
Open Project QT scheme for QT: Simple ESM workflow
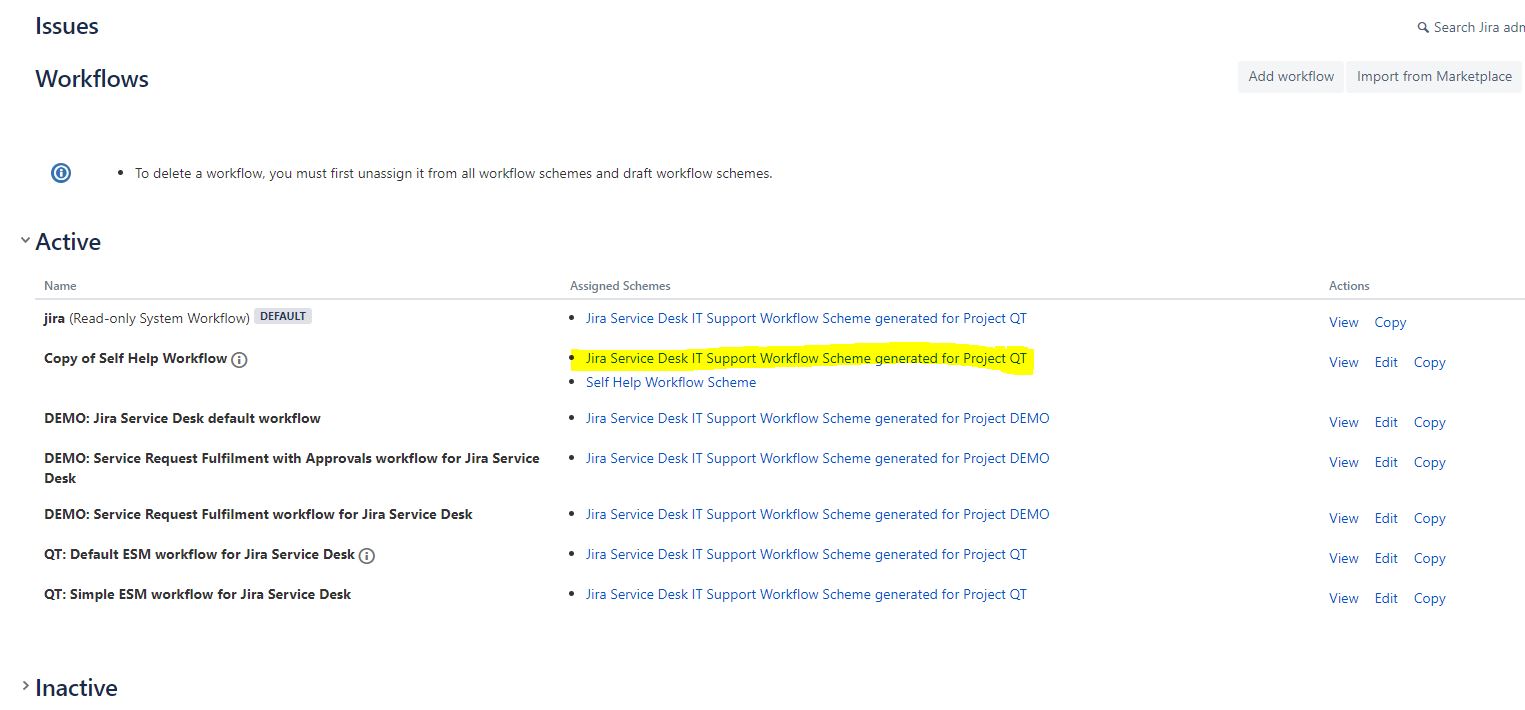pos(806,594)
